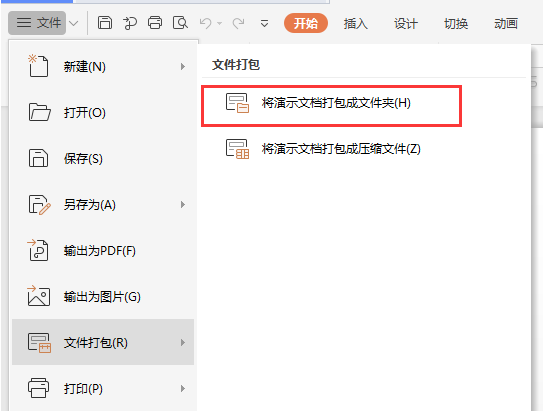This screenshot has width=543, height=411.
Task: Switch to the 设计 ribbon tab
Action: pyautogui.click(x=406, y=24)
